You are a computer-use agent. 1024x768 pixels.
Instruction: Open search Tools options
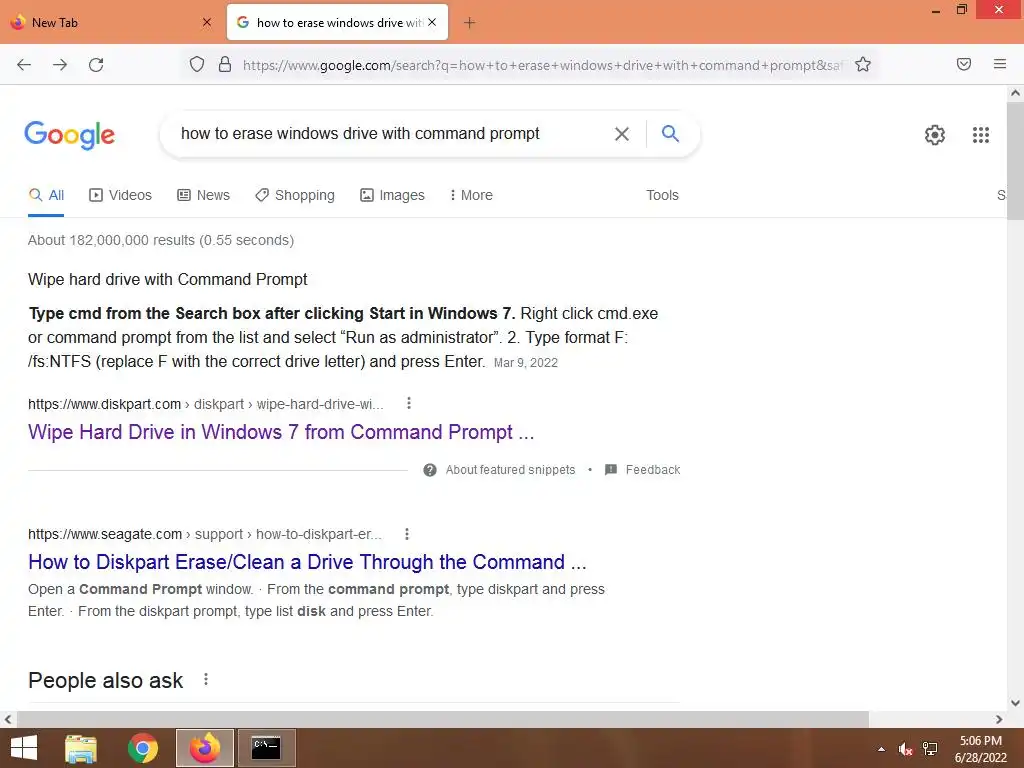[x=662, y=195]
